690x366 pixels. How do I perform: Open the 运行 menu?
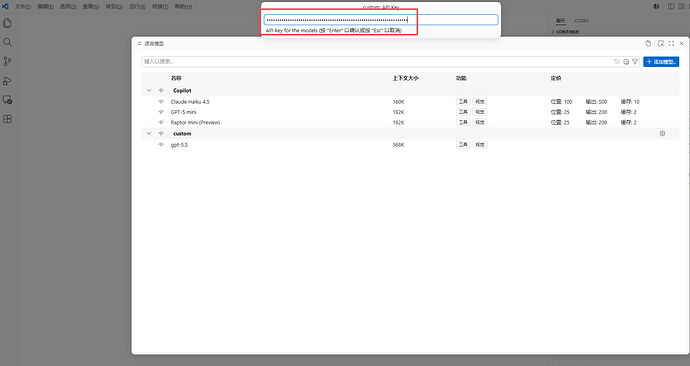137,7
